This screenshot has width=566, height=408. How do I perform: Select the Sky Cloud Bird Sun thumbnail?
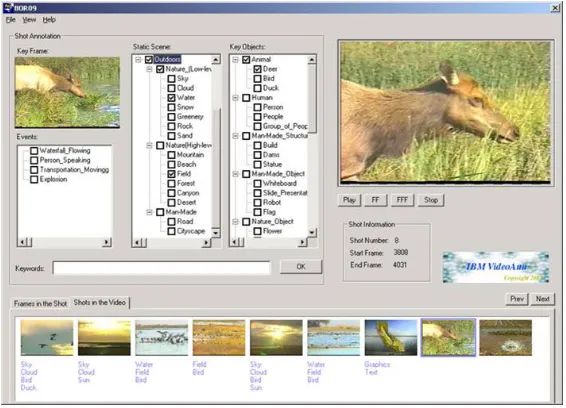tap(277, 338)
